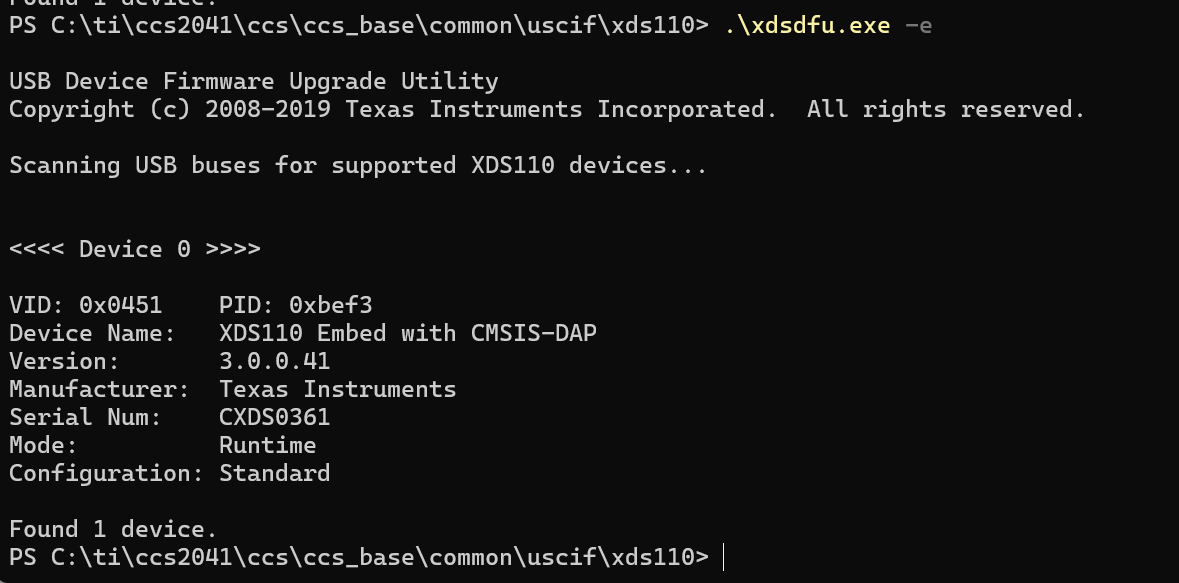Click the serial number CXDS0361

point(274,418)
